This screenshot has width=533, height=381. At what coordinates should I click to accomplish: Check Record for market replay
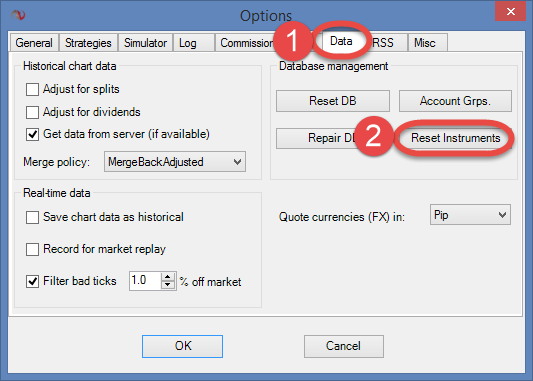pyautogui.click(x=32, y=249)
